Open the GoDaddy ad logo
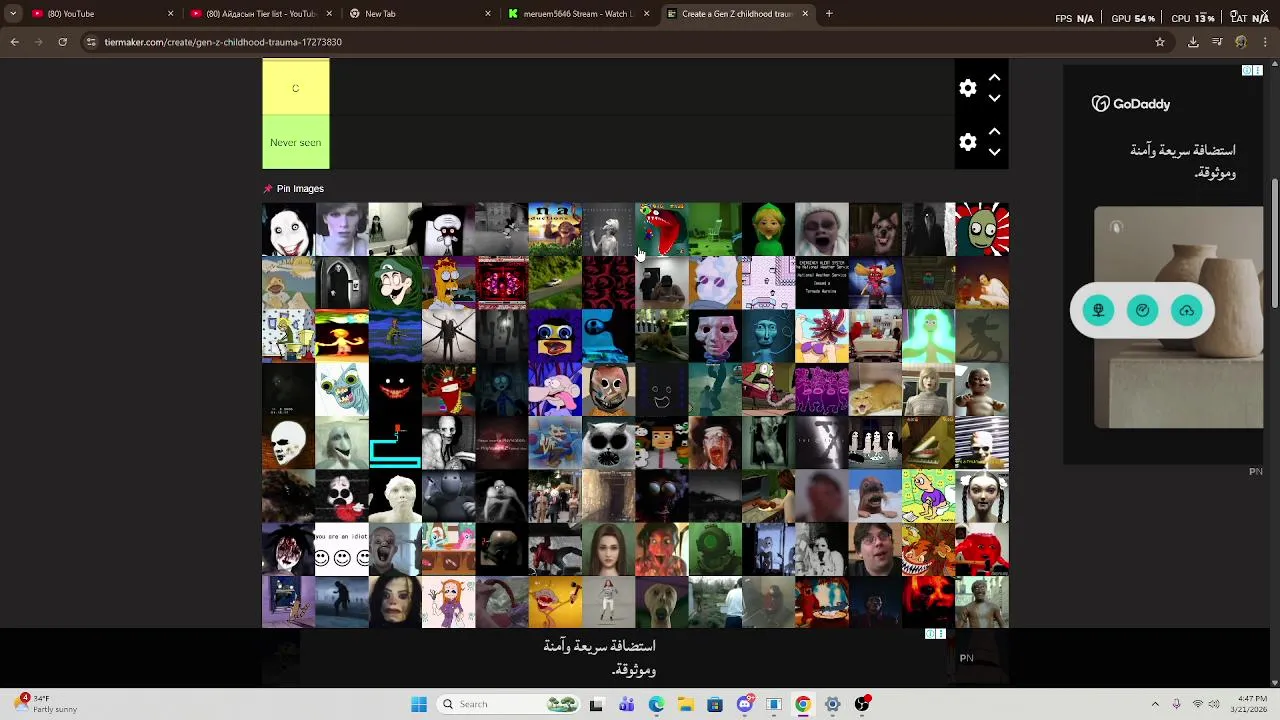1280x720 pixels. (x=1130, y=104)
